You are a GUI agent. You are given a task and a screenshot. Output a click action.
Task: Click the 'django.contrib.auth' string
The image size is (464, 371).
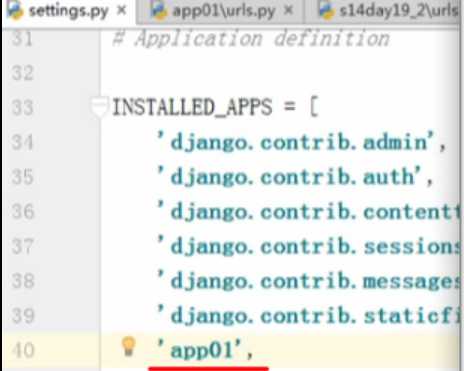click(289, 177)
